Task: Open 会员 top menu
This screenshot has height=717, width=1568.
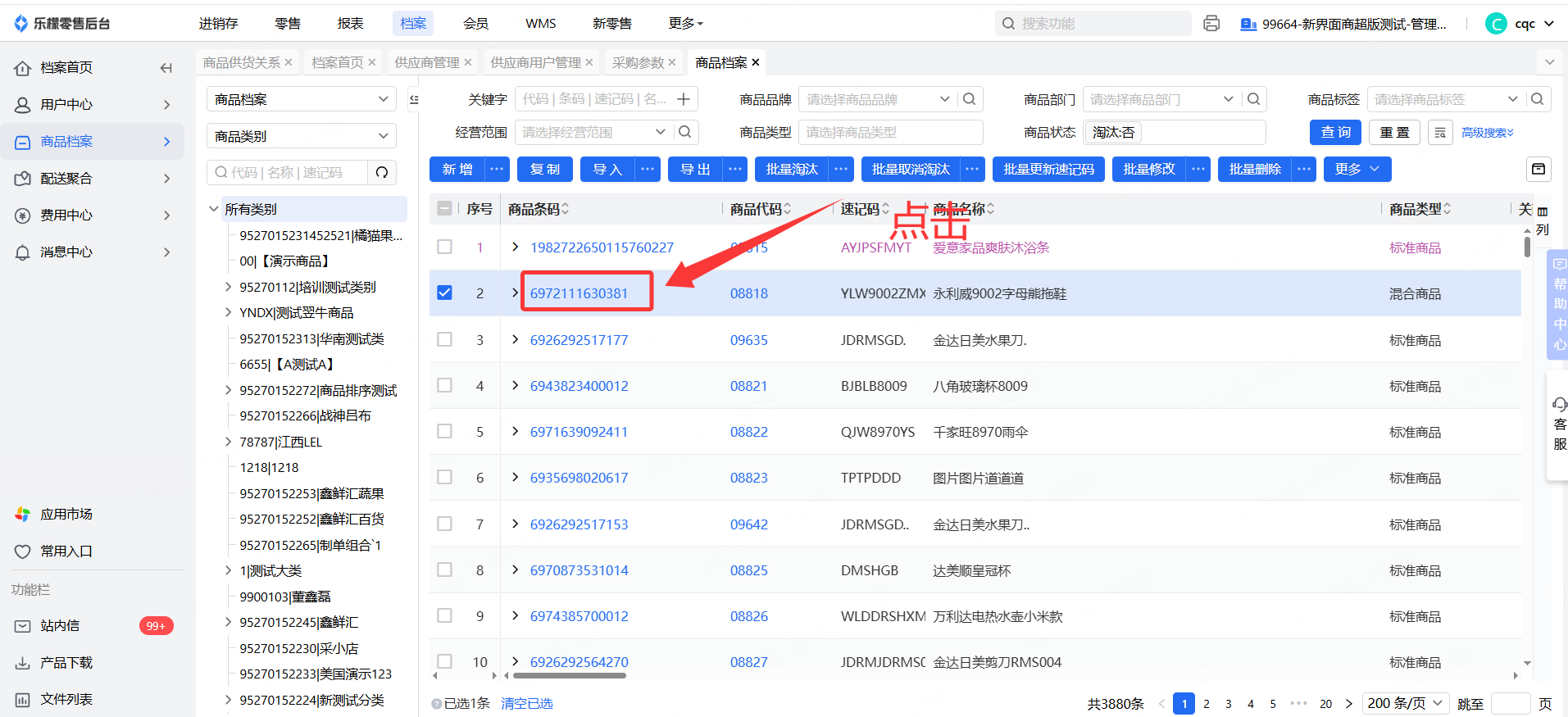Action: 476,24
